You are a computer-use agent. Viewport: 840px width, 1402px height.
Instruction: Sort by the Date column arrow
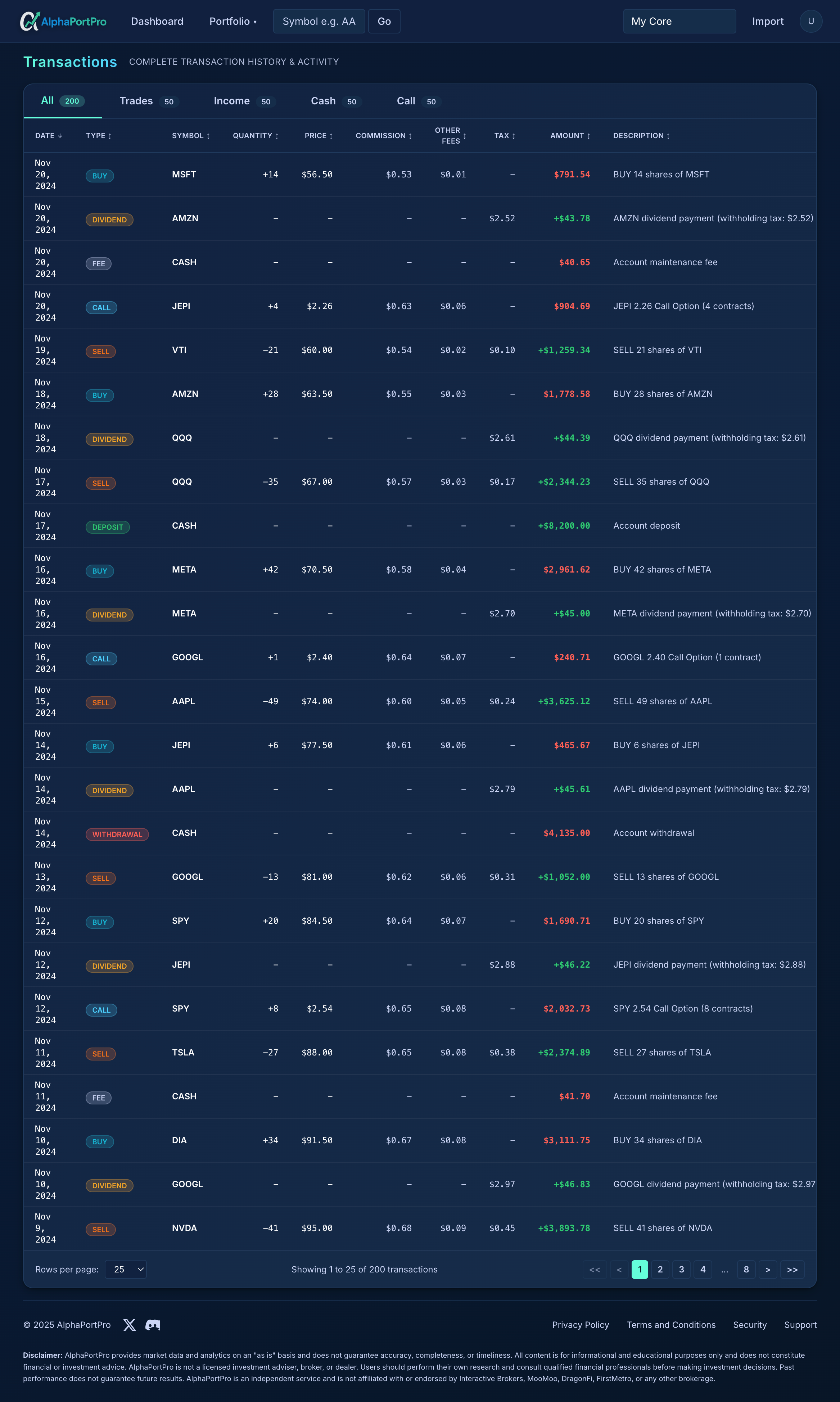pyautogui.click(x=59, y=136)
